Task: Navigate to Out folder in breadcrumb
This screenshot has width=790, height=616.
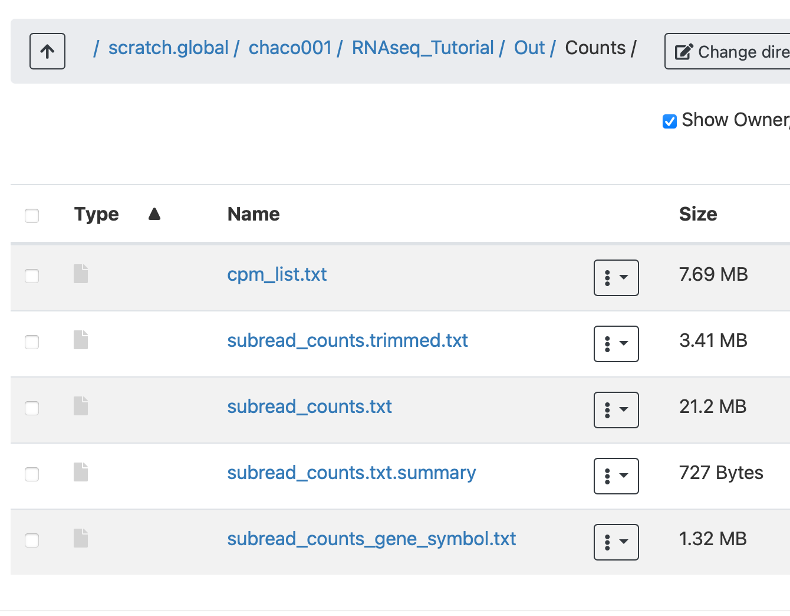Action: tap(529, 48)
